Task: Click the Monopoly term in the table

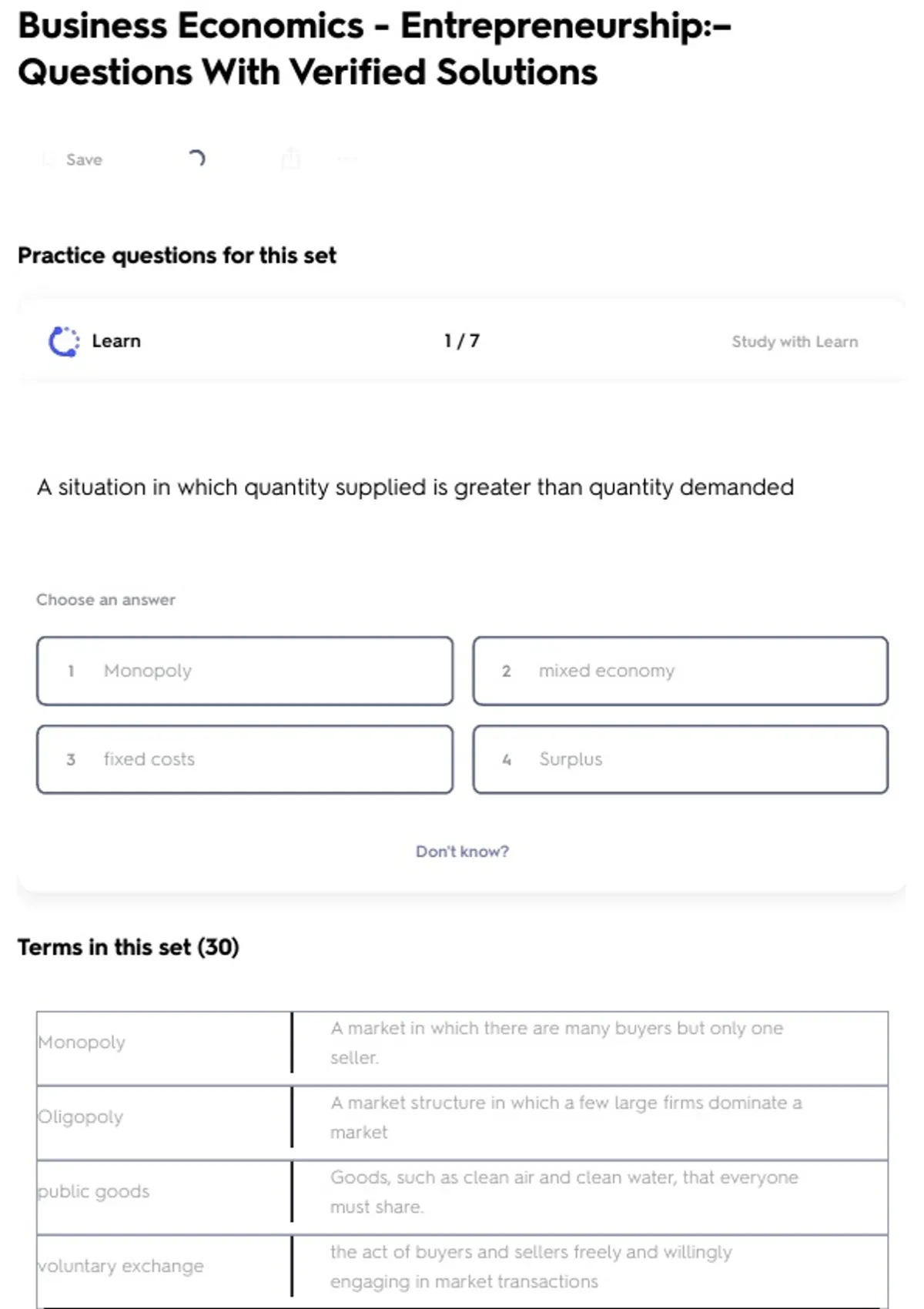Action: point(82,1042)
